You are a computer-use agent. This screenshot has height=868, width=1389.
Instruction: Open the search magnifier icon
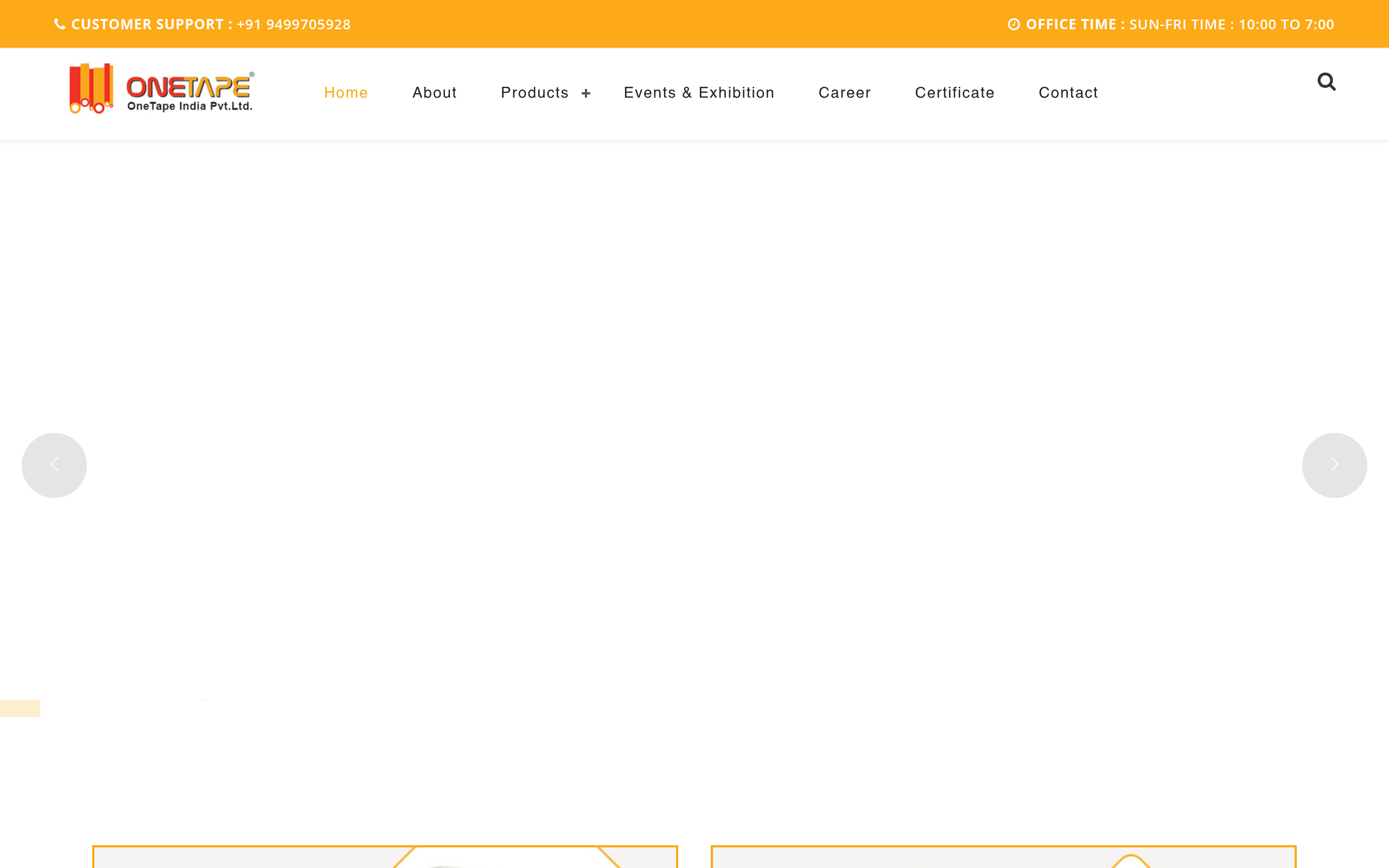tap(1326, 81)
